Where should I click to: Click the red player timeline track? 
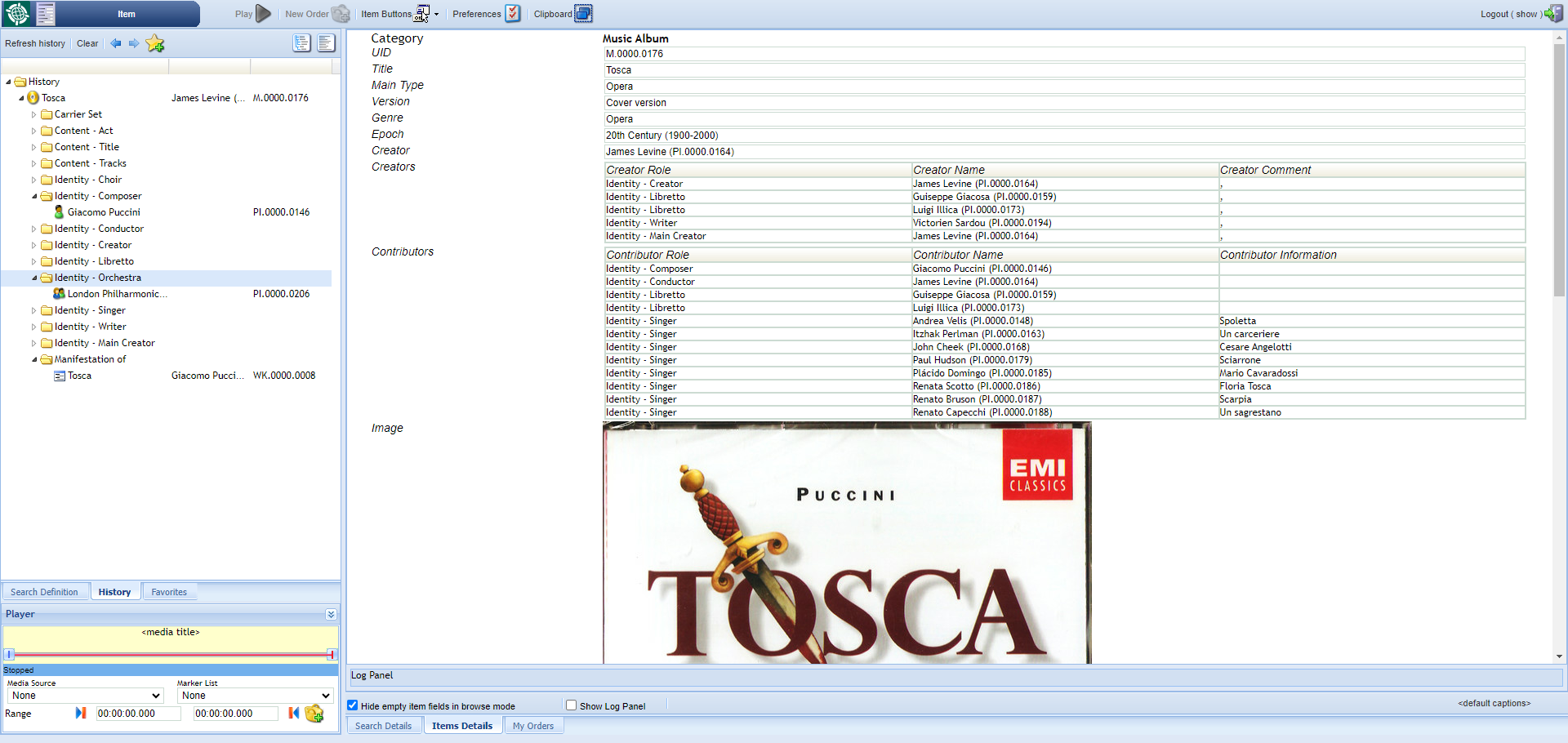(171, 655)
